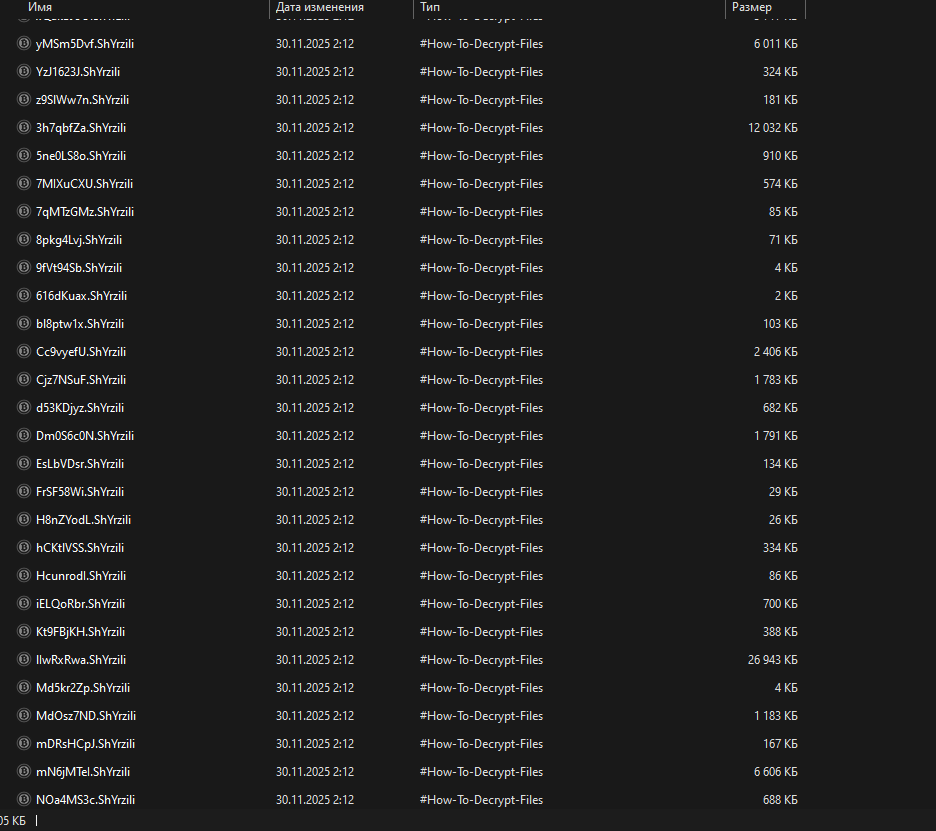The height and width of the screenshot is (831, 936).
Task: Click the file icon next to FrSF58Wi.ShYrzili
Action: click(23, 491)
